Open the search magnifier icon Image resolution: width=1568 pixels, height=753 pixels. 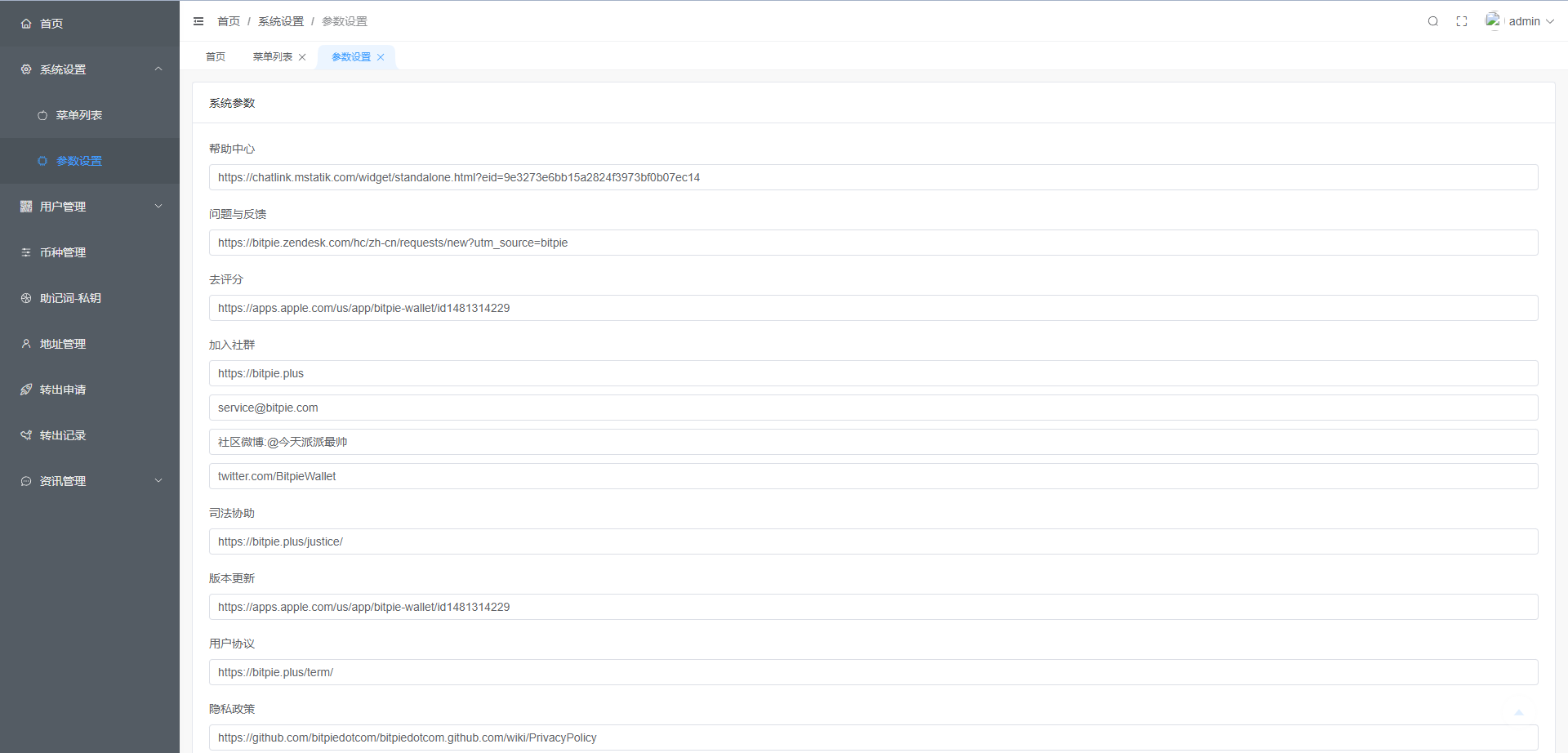coord(1432,21)
